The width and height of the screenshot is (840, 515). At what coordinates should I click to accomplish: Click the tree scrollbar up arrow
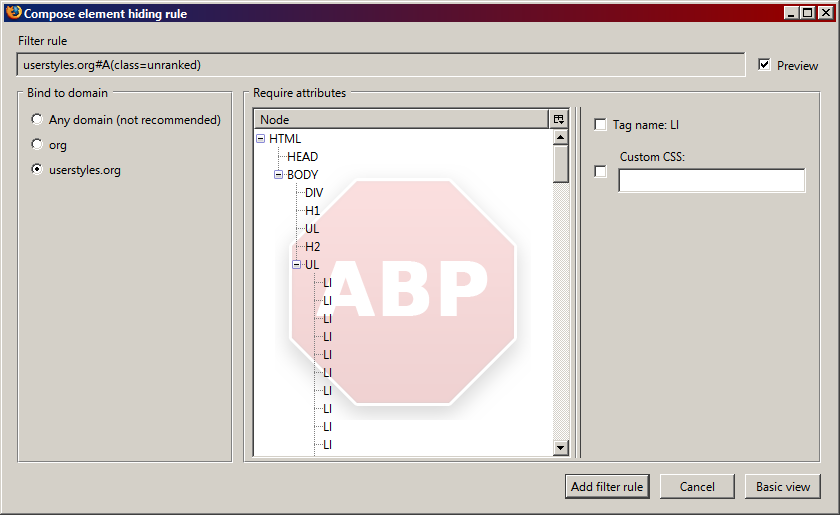560,137
